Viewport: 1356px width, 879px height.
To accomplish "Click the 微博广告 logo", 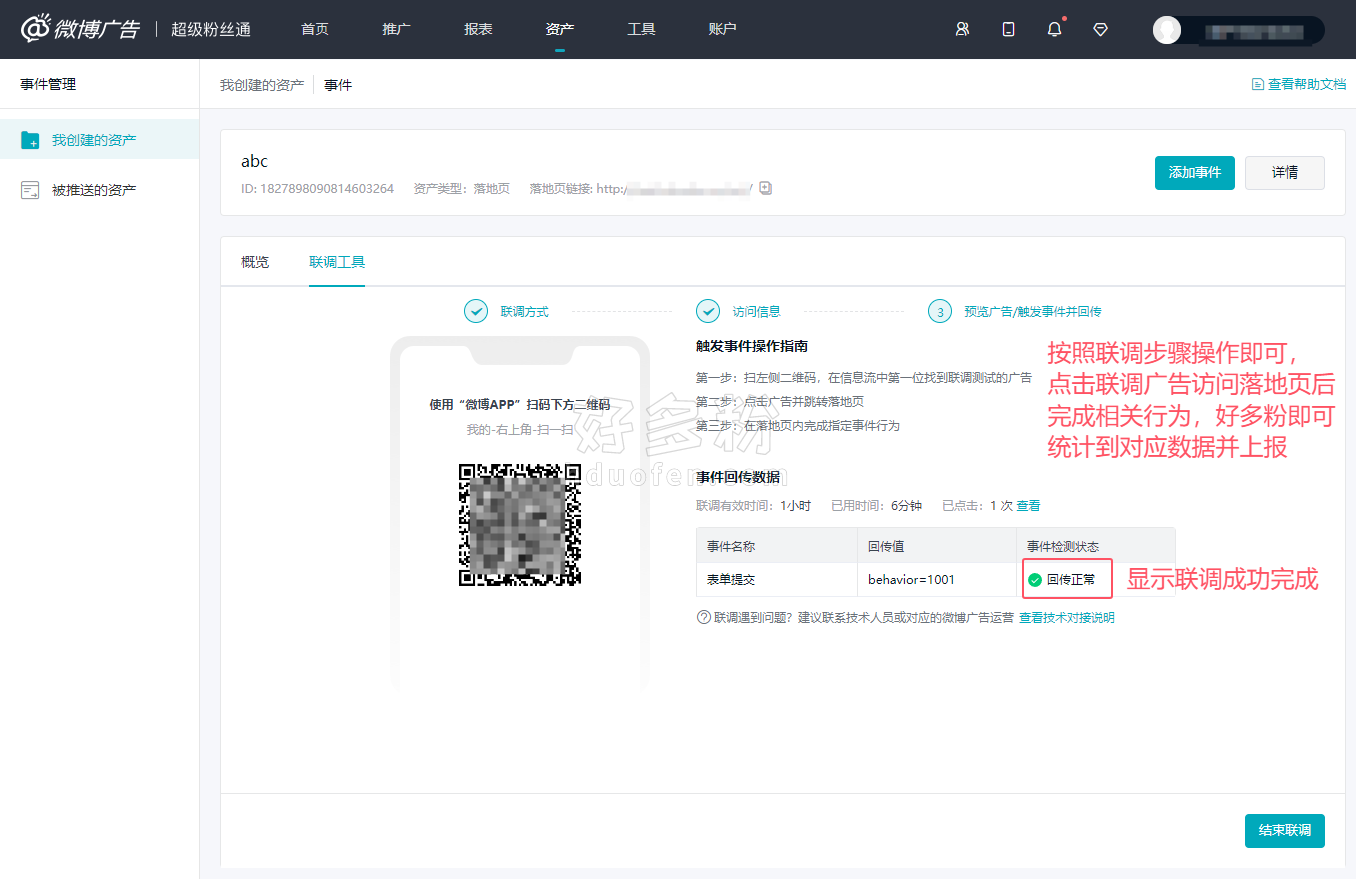I will click(80, 29).
